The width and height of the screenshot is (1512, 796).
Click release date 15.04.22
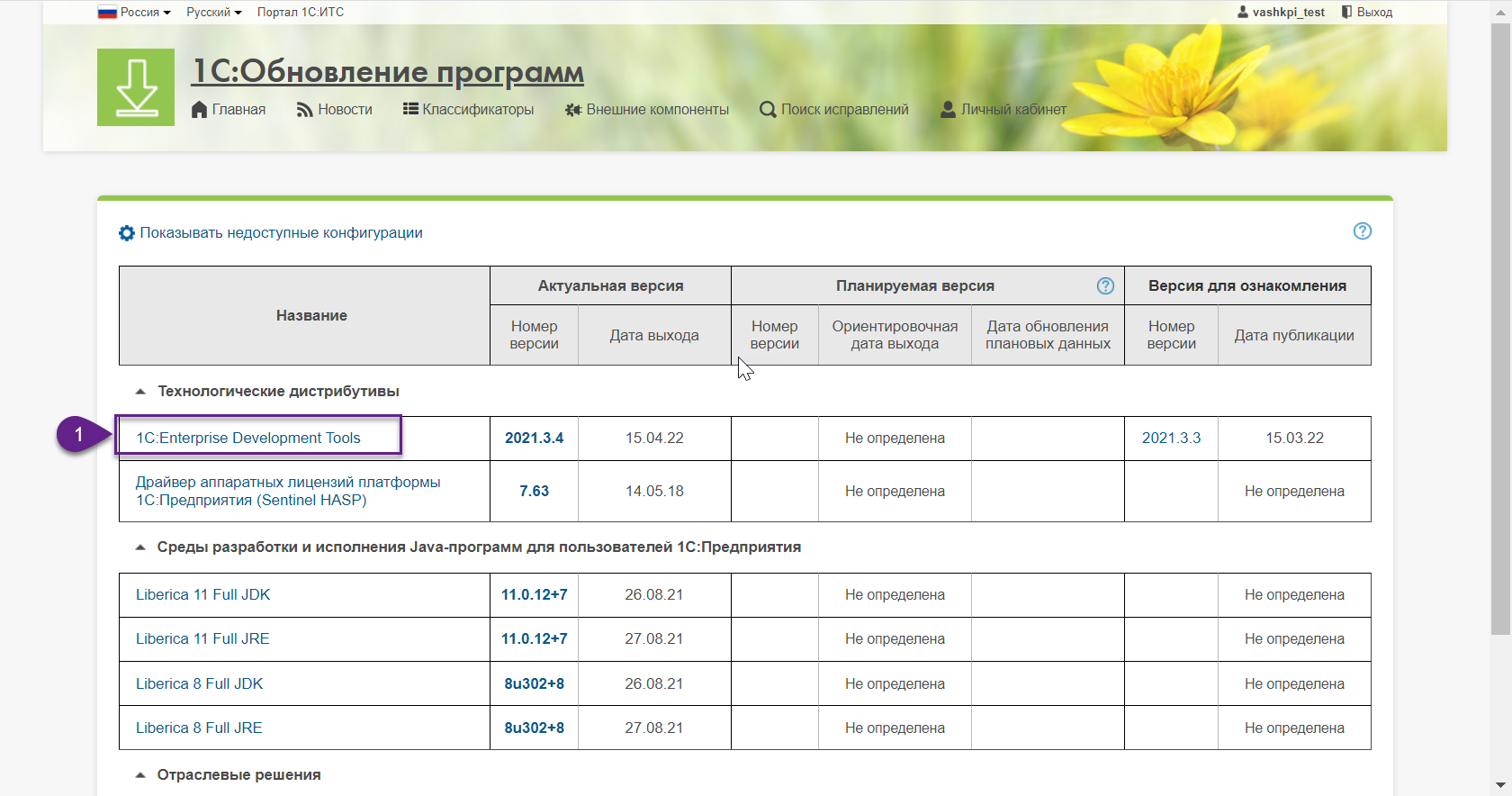pos(654,439)
